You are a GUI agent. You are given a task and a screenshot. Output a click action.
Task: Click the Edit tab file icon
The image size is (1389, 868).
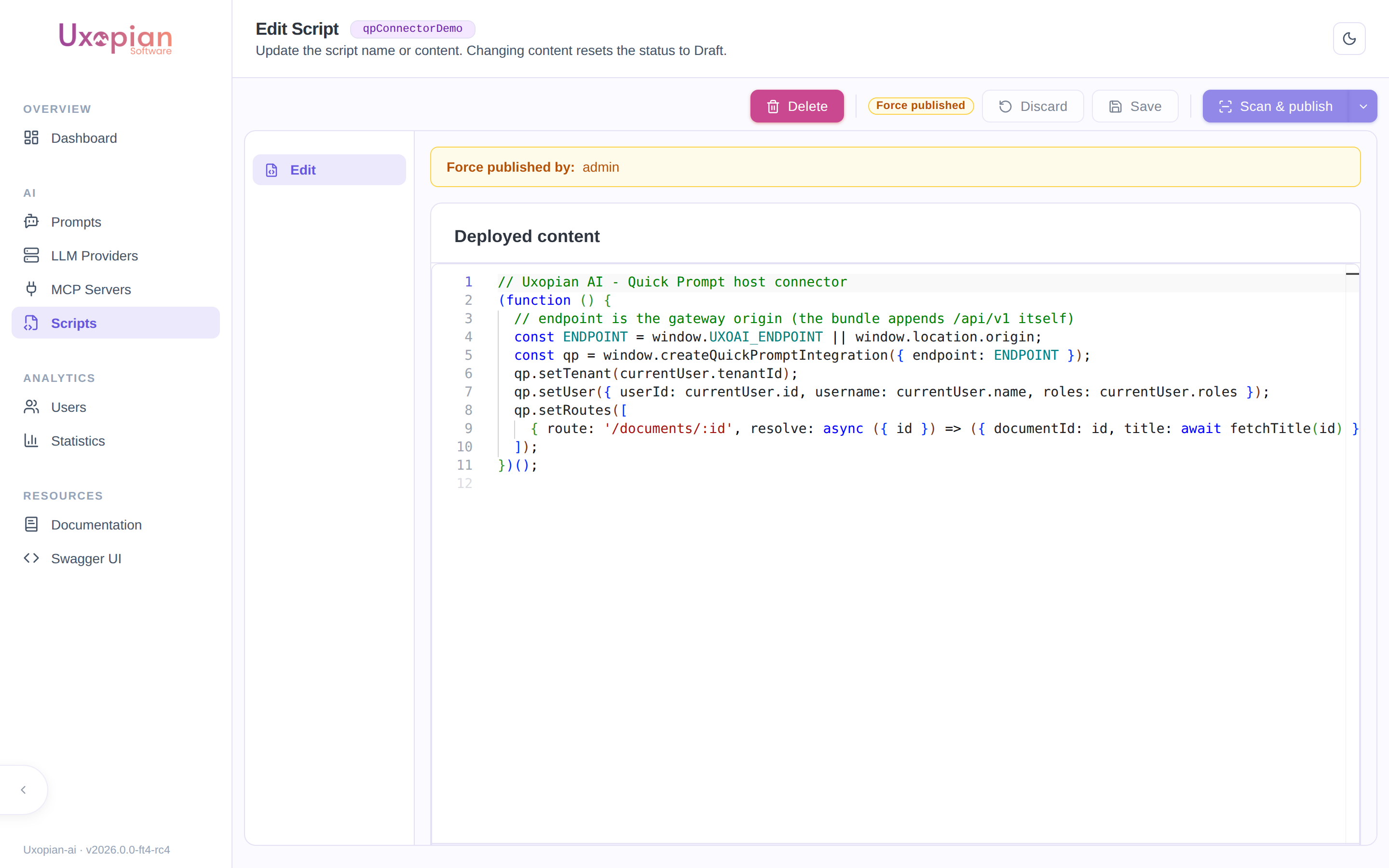pyautogui.click(x=272, y=170)
